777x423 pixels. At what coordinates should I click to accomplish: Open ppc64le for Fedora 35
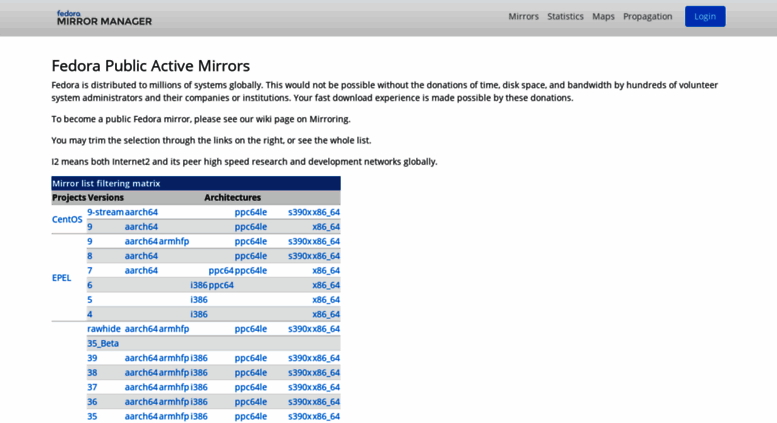point(251,417)
